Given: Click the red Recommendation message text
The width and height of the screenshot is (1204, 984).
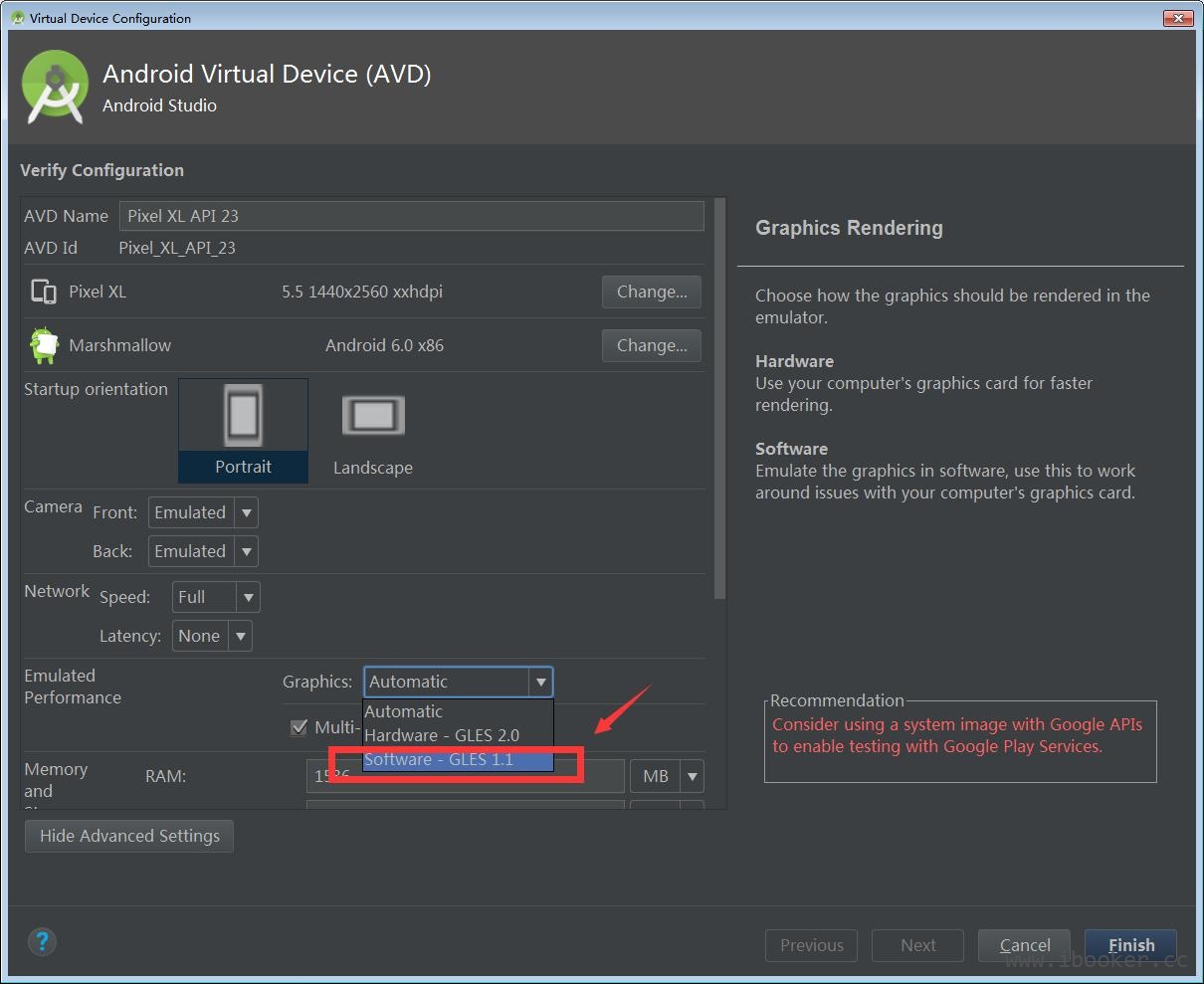Looking at the screenshot, I should pyautogui.click(x=957, y=735).
